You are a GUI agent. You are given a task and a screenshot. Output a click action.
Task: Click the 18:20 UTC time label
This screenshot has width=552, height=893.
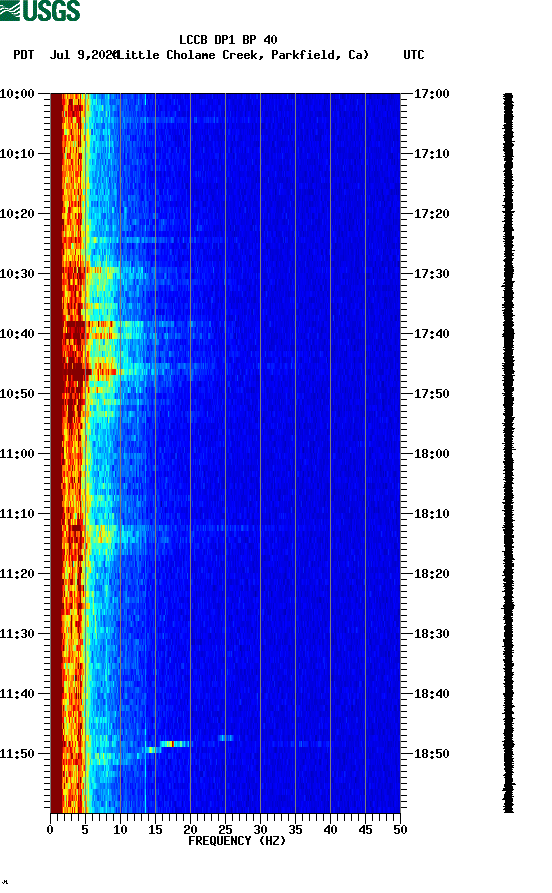[x=431, y=574]
